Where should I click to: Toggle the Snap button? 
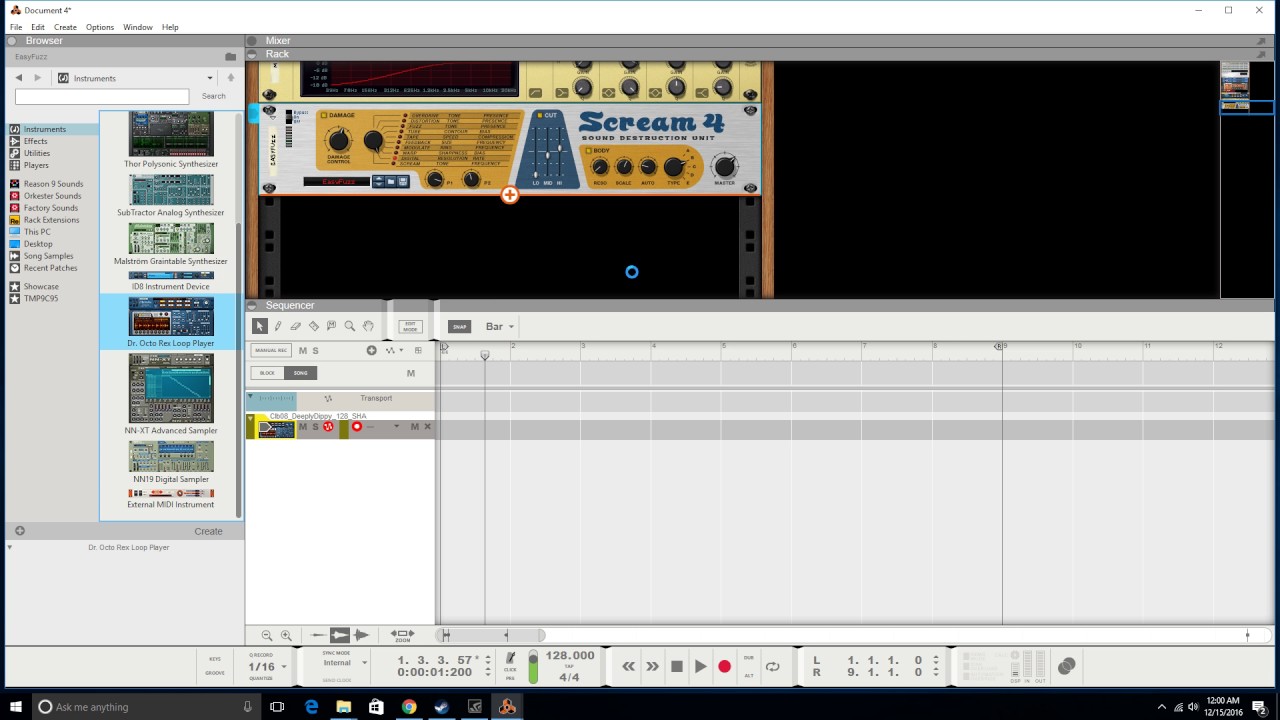(x=459, y=327)
